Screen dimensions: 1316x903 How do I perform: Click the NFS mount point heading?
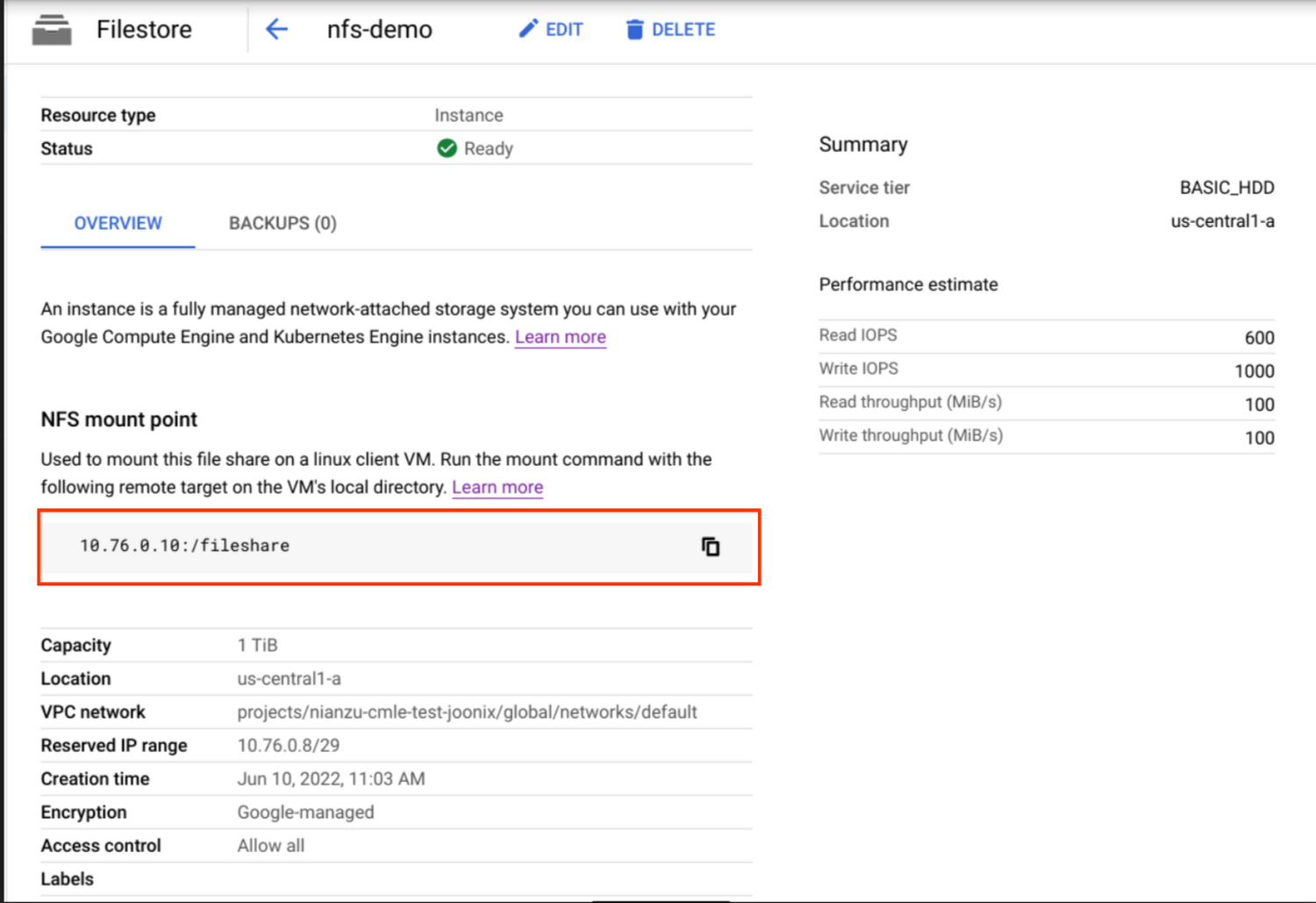click(x=118, y=419)
